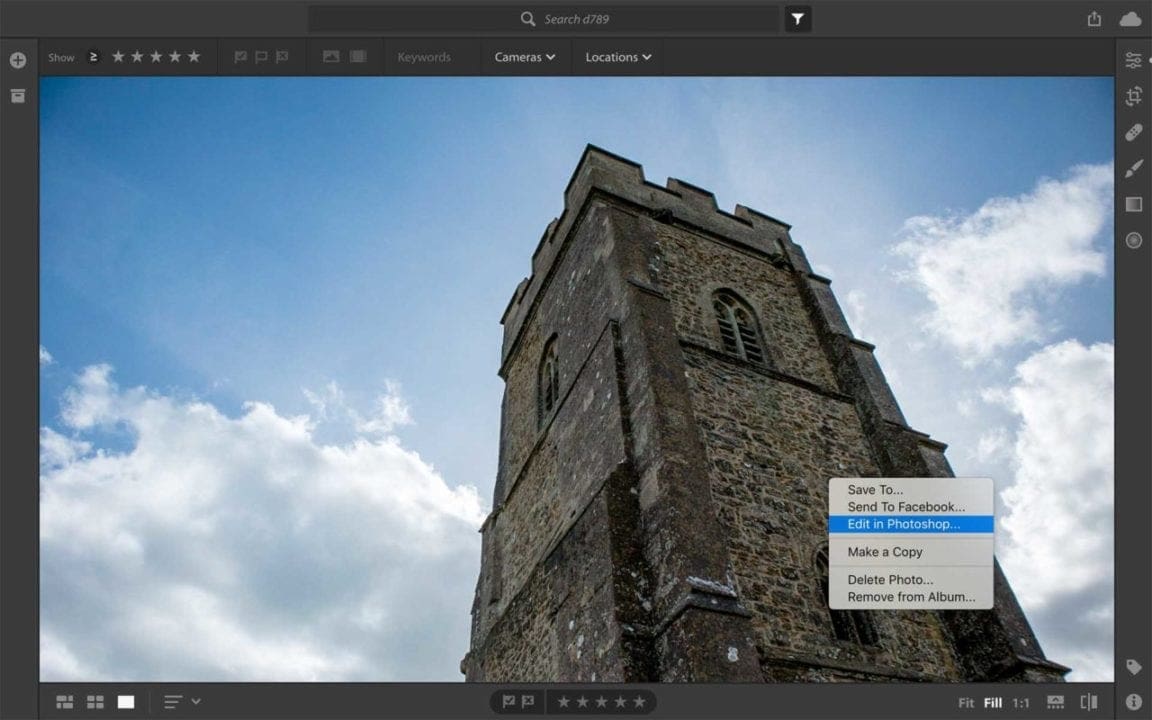This screenshot has height=720, width=1152.
Task: Switch to Photo Grid view
Action: (65, 702)
